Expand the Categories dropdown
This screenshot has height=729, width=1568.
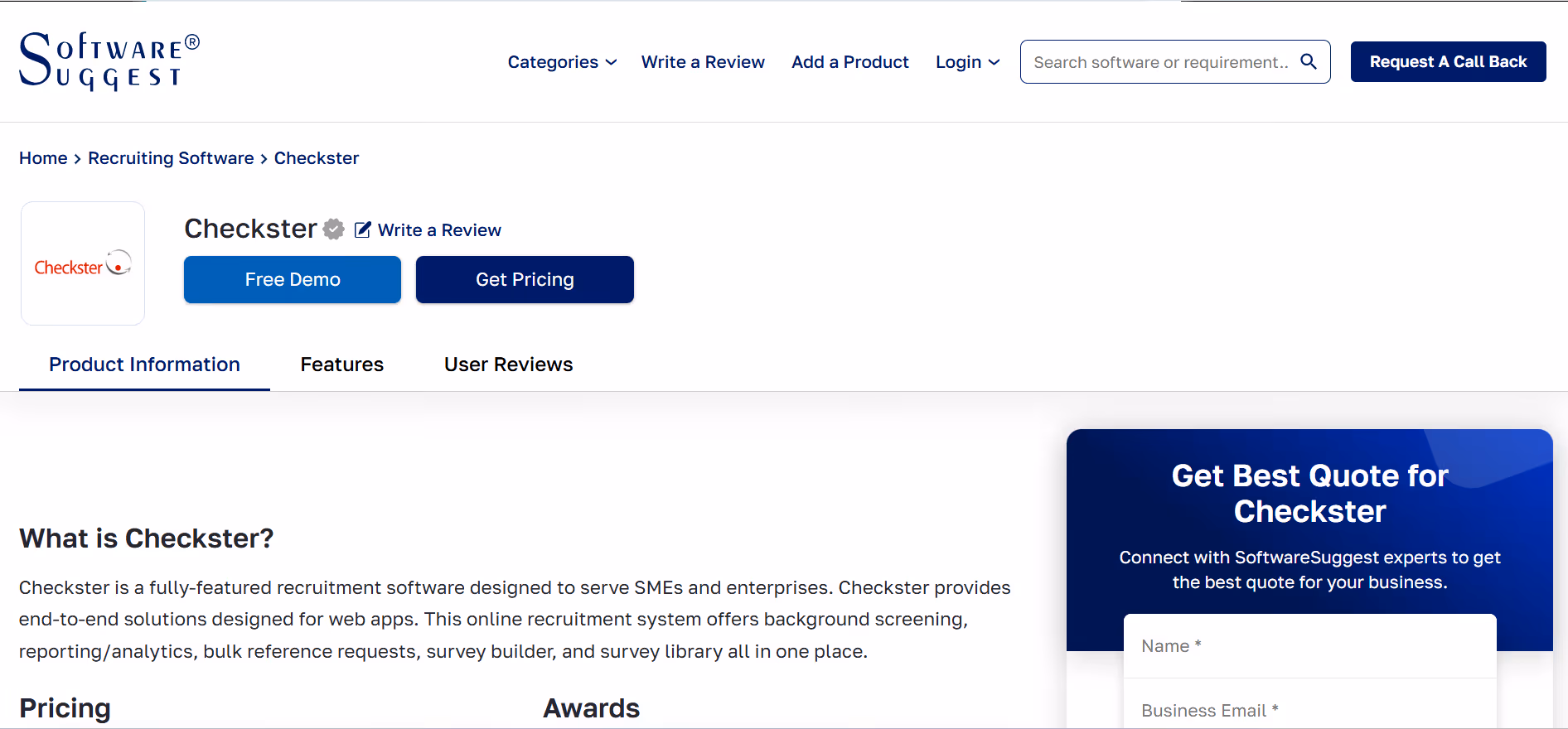[x=562, y=62]
